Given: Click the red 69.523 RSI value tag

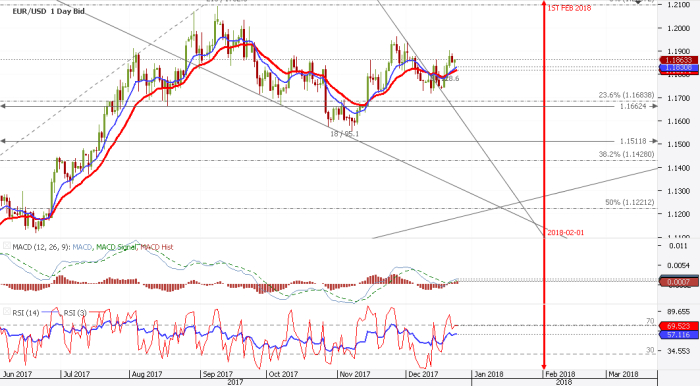Looking at the screenshot, I should (x=678, y=326).
